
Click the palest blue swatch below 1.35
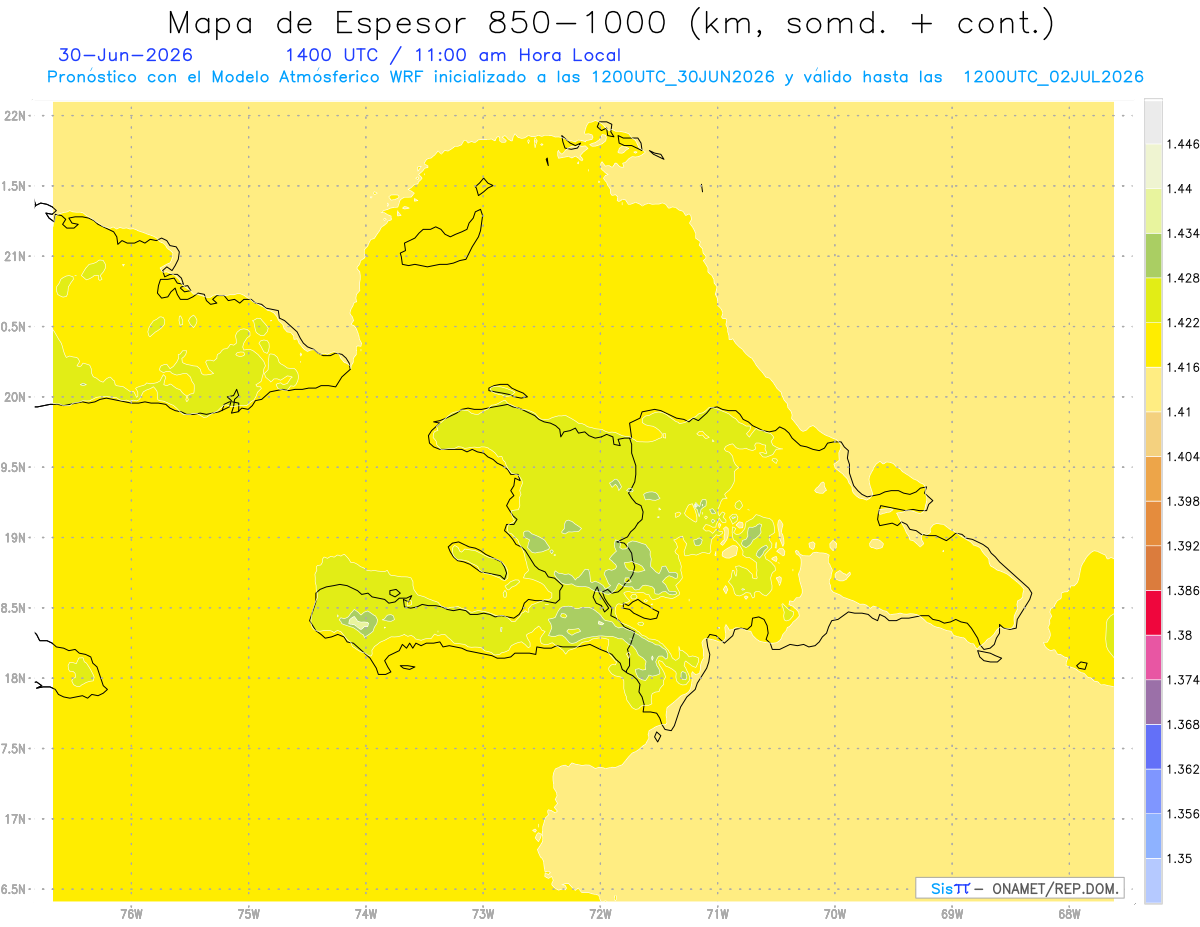click(1153, 880)
